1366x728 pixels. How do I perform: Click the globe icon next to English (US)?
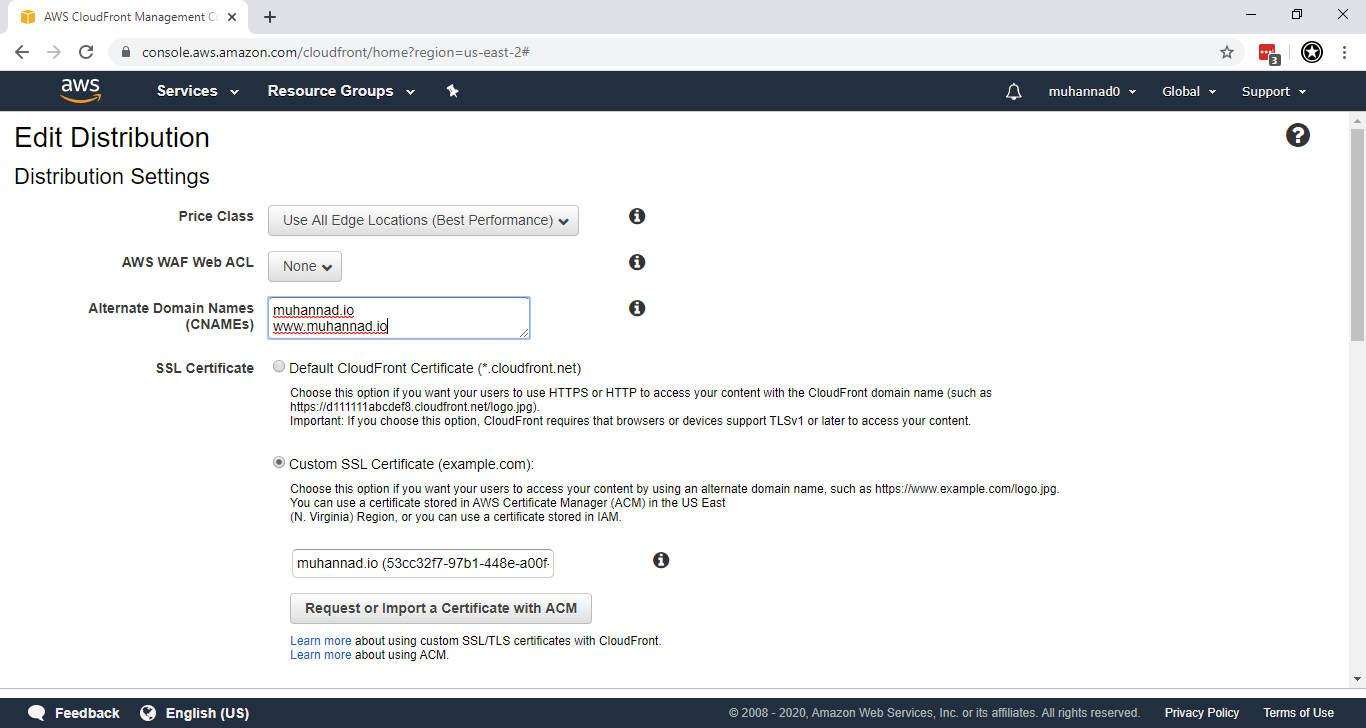(150, 712)
